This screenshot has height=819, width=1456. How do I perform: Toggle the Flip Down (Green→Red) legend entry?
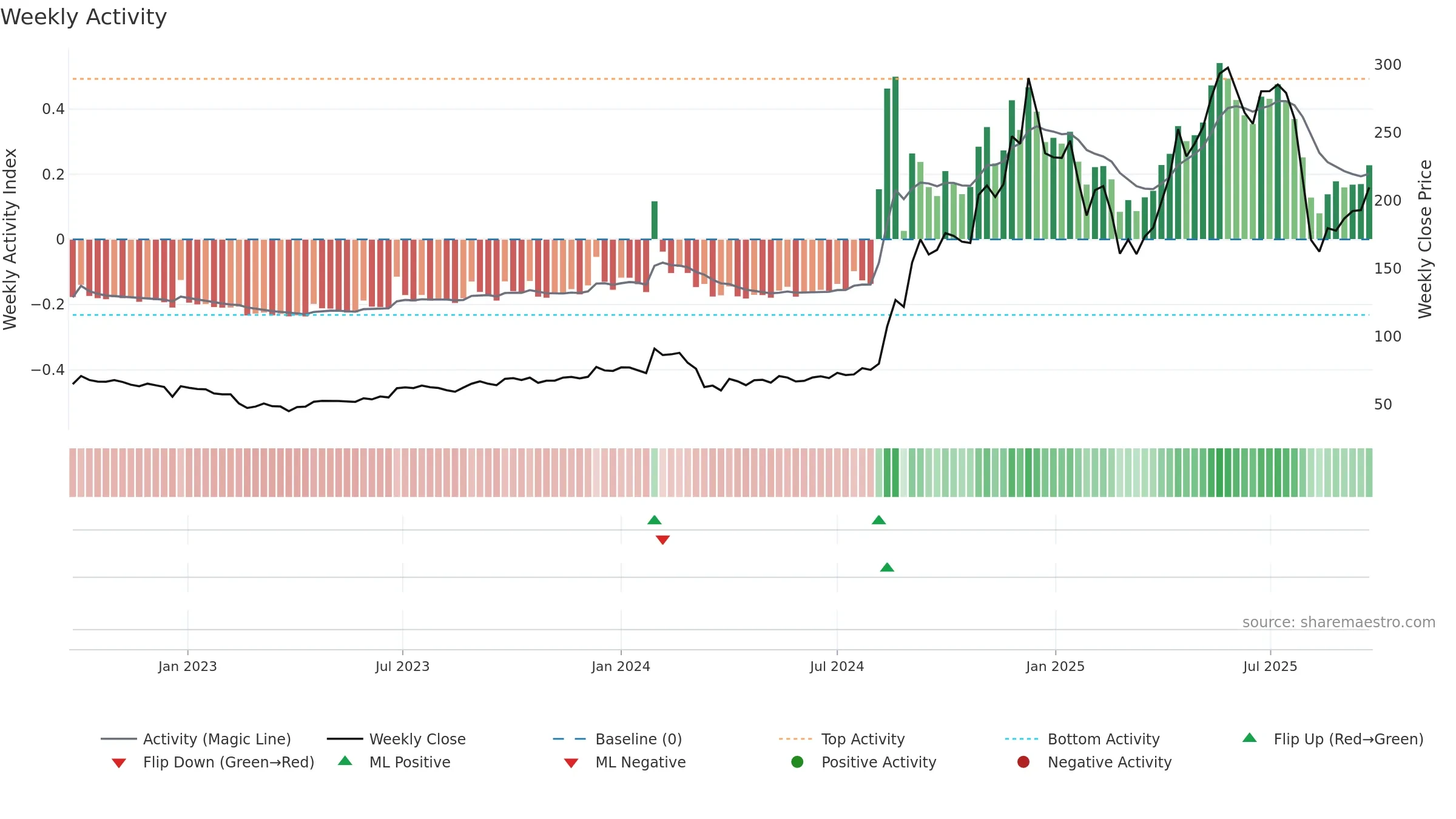(x=213, y=762)
